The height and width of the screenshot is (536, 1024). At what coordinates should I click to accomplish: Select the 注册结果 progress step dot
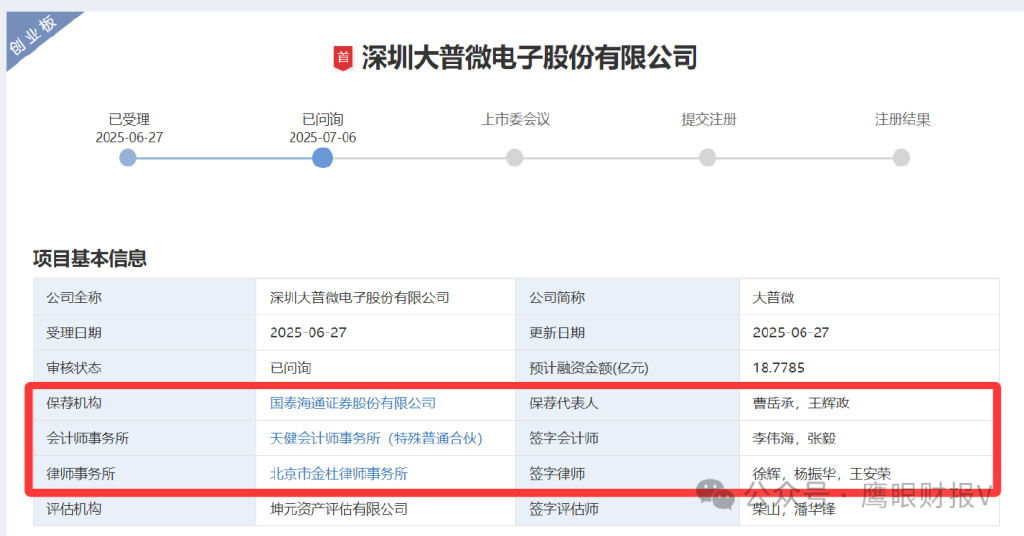click(901, 157)
